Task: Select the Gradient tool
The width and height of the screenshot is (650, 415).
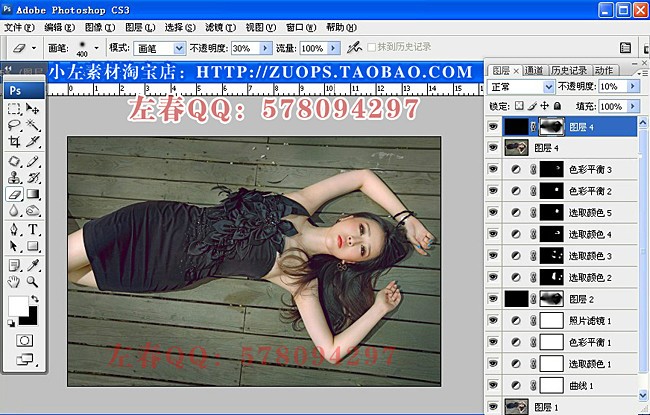Action: 32,194
